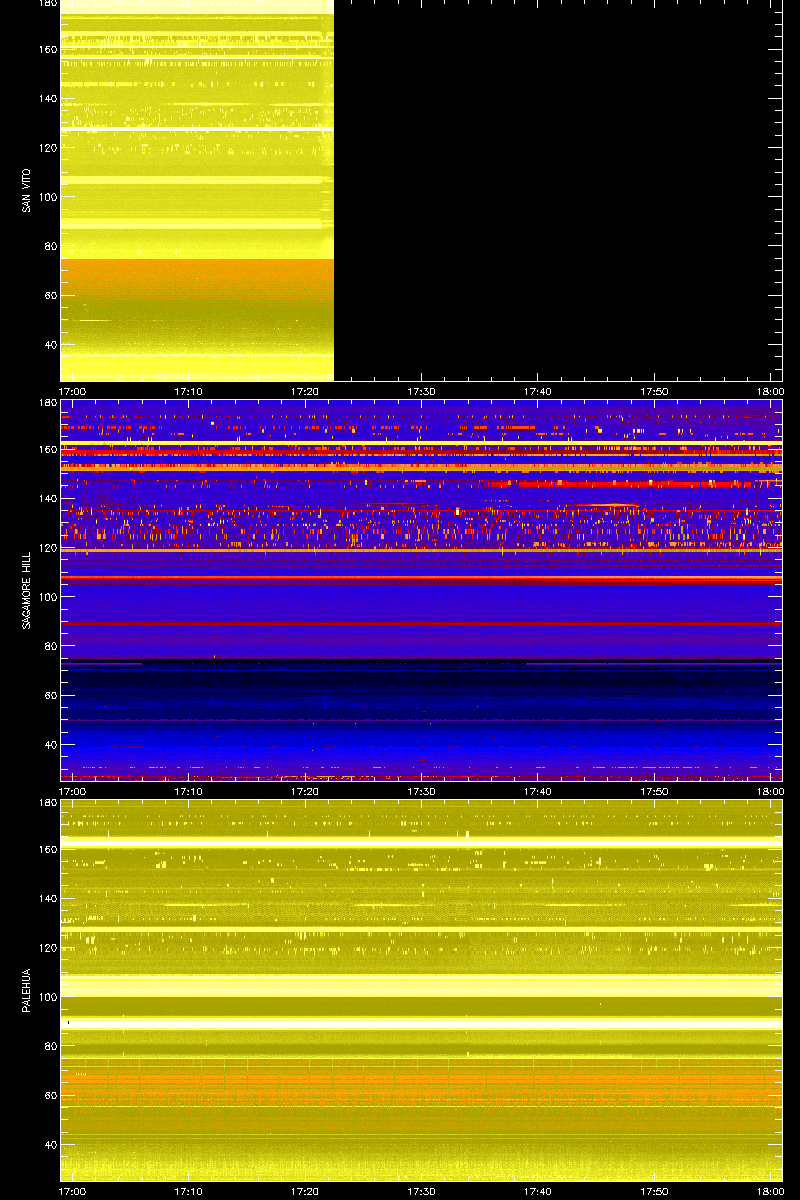Viewport: 800px width, 1200px height.
Task: Click the 100 frequency label on San Vito axis
Action: click(48, 197)
